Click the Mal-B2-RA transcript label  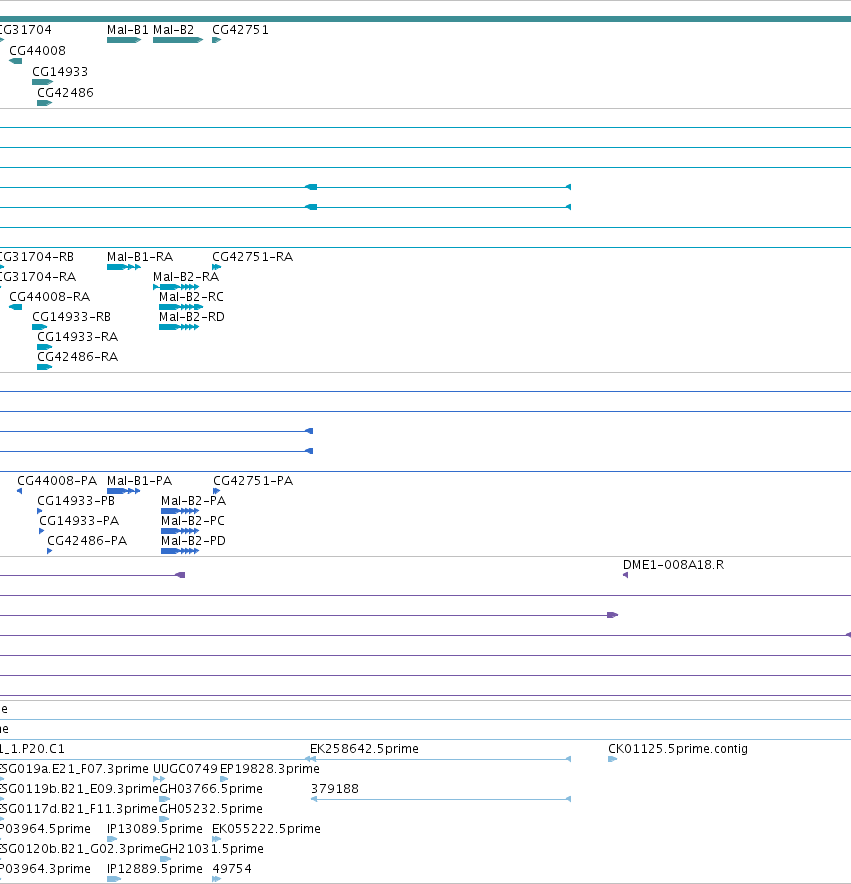point(186,277)
